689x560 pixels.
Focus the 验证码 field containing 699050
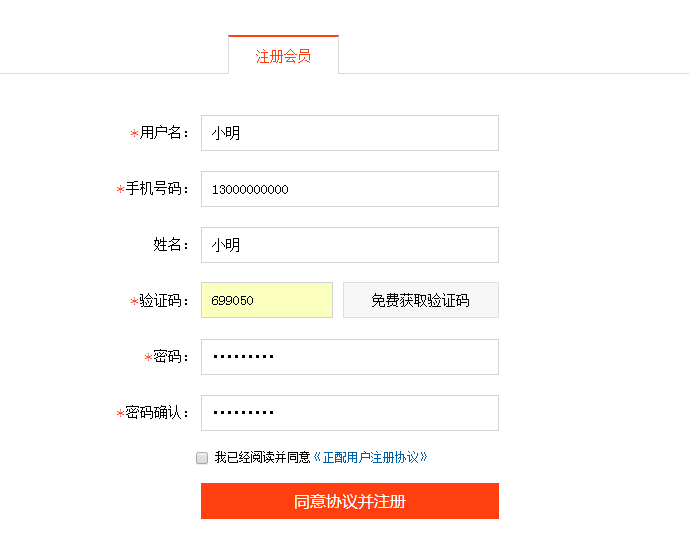point(266,300)
